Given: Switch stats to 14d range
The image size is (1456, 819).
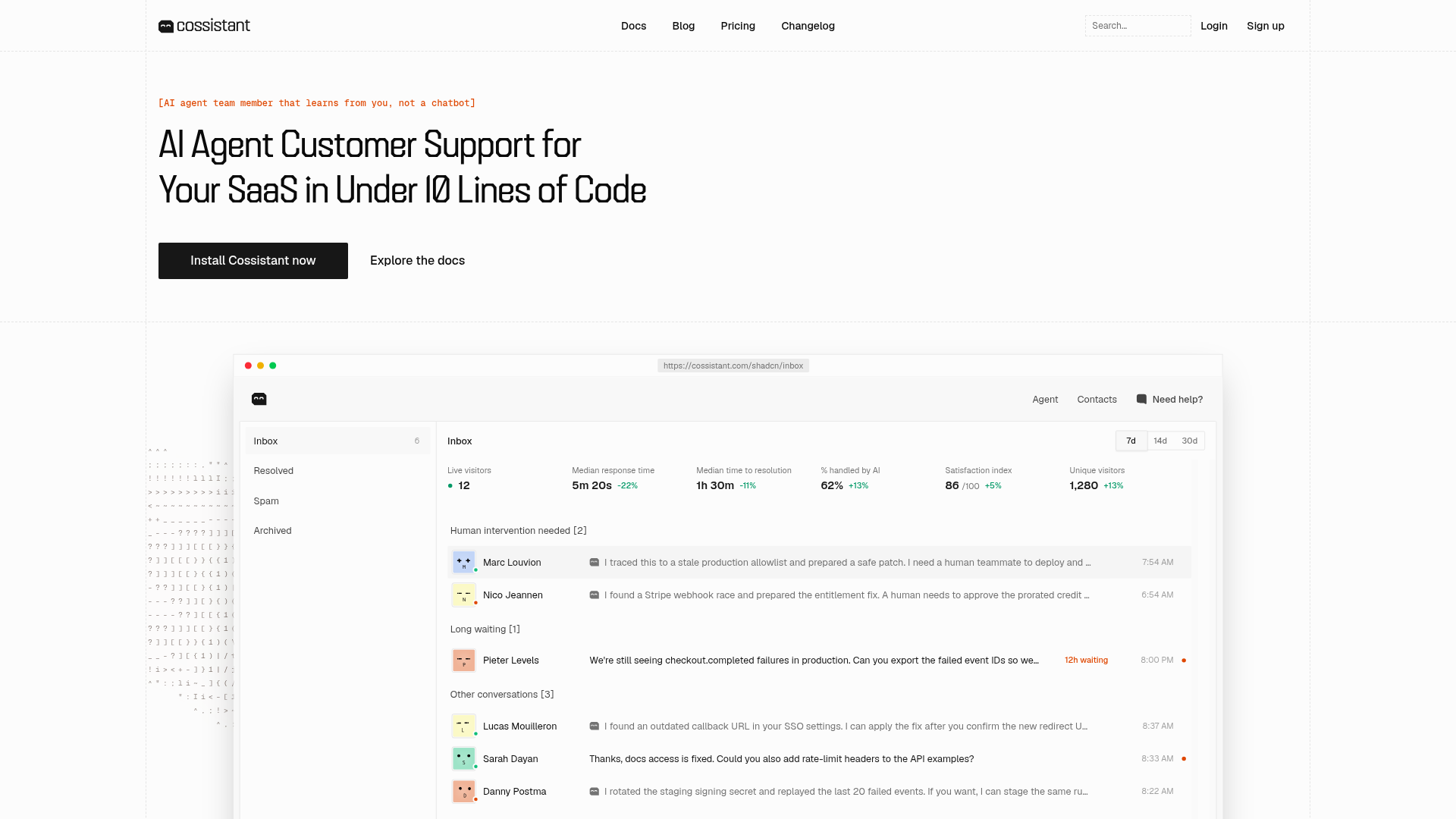Looking at the screenshot, I should coord(1160,441).
